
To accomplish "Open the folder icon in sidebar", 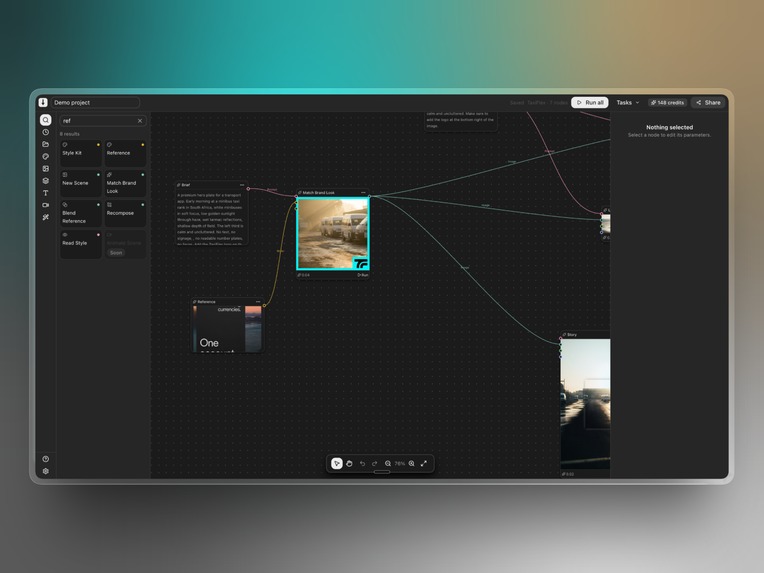I will click(45, 144).
